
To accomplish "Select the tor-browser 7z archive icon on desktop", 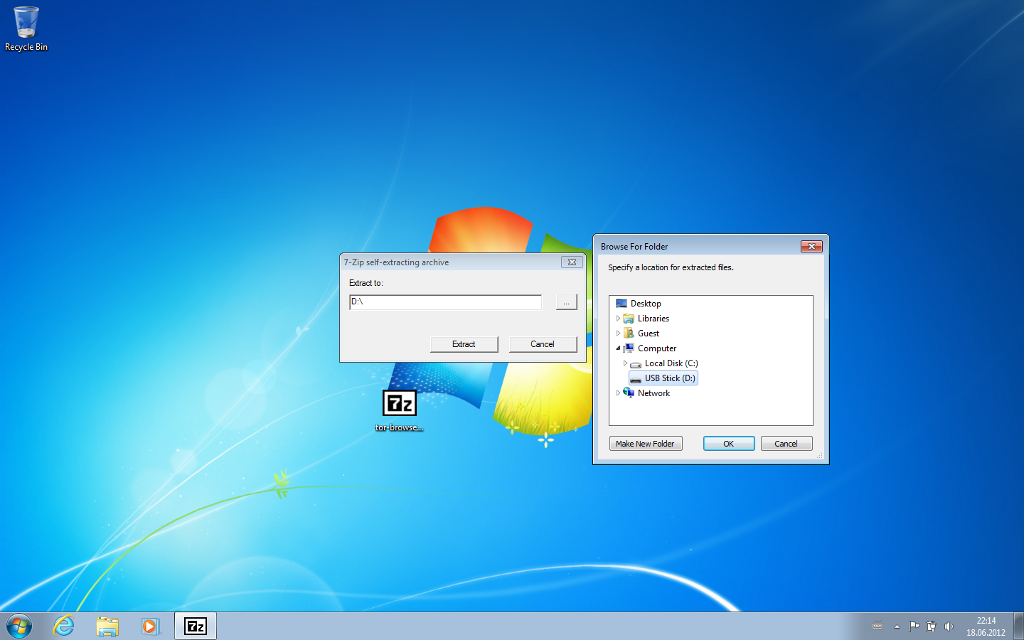I will [399, 411].
